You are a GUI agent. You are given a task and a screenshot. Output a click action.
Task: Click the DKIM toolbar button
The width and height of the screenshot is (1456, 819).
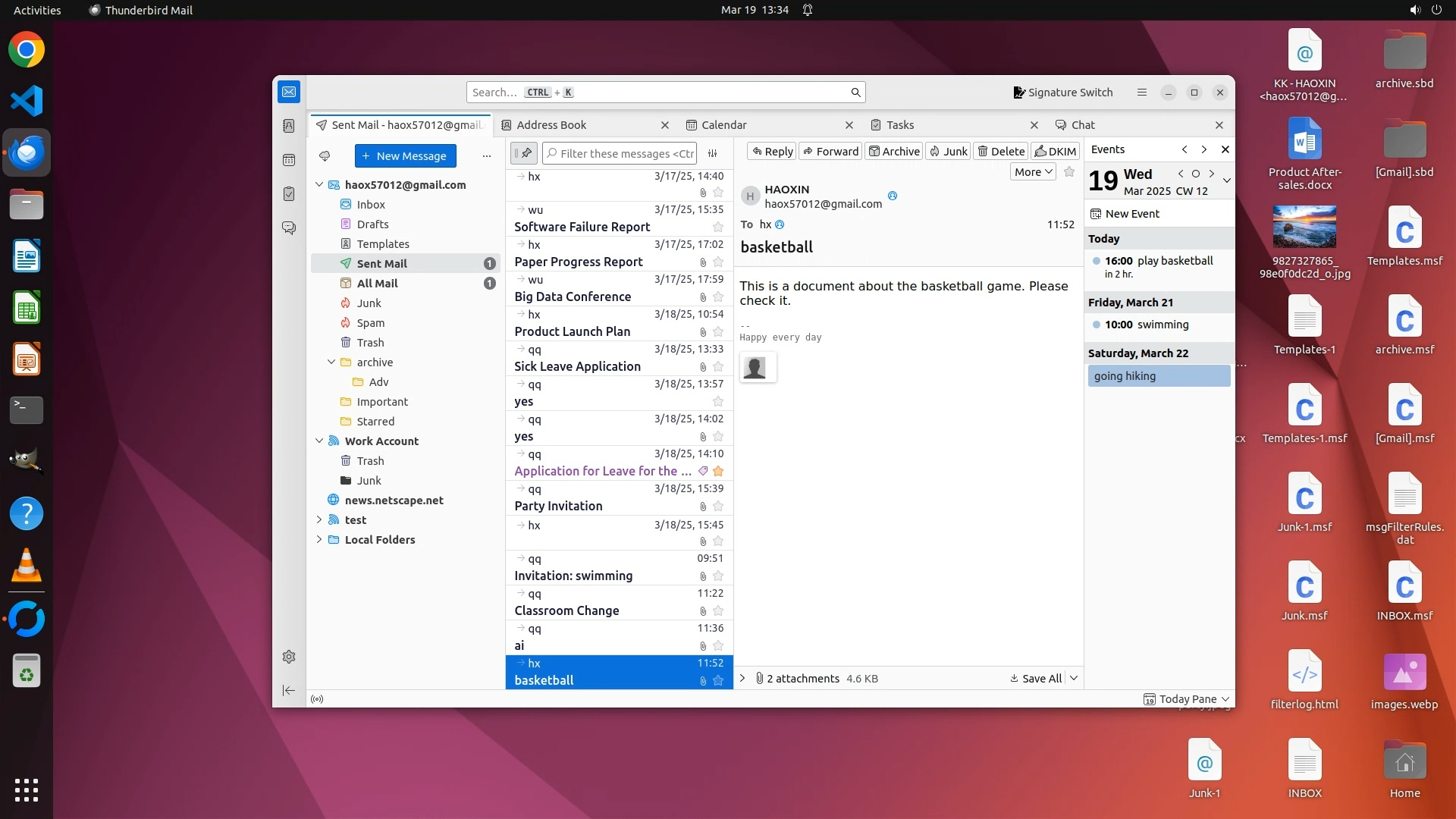click(x=1055, y=152)
